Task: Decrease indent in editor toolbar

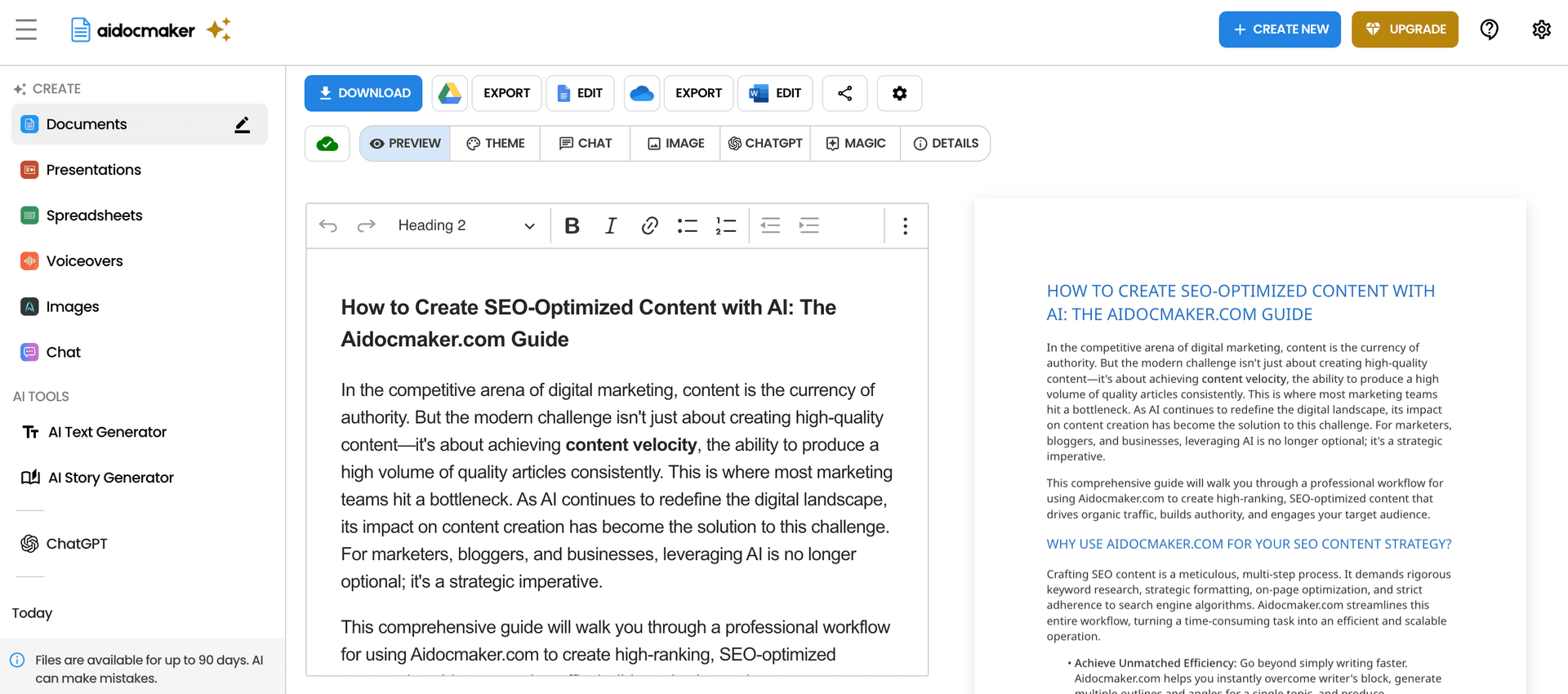Action: (770, 225)
